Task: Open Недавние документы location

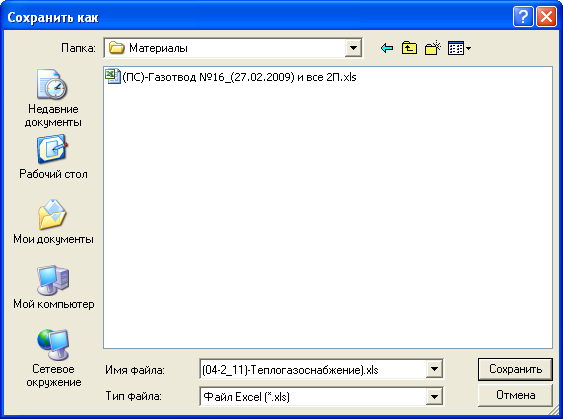Action: coord(53,98)
